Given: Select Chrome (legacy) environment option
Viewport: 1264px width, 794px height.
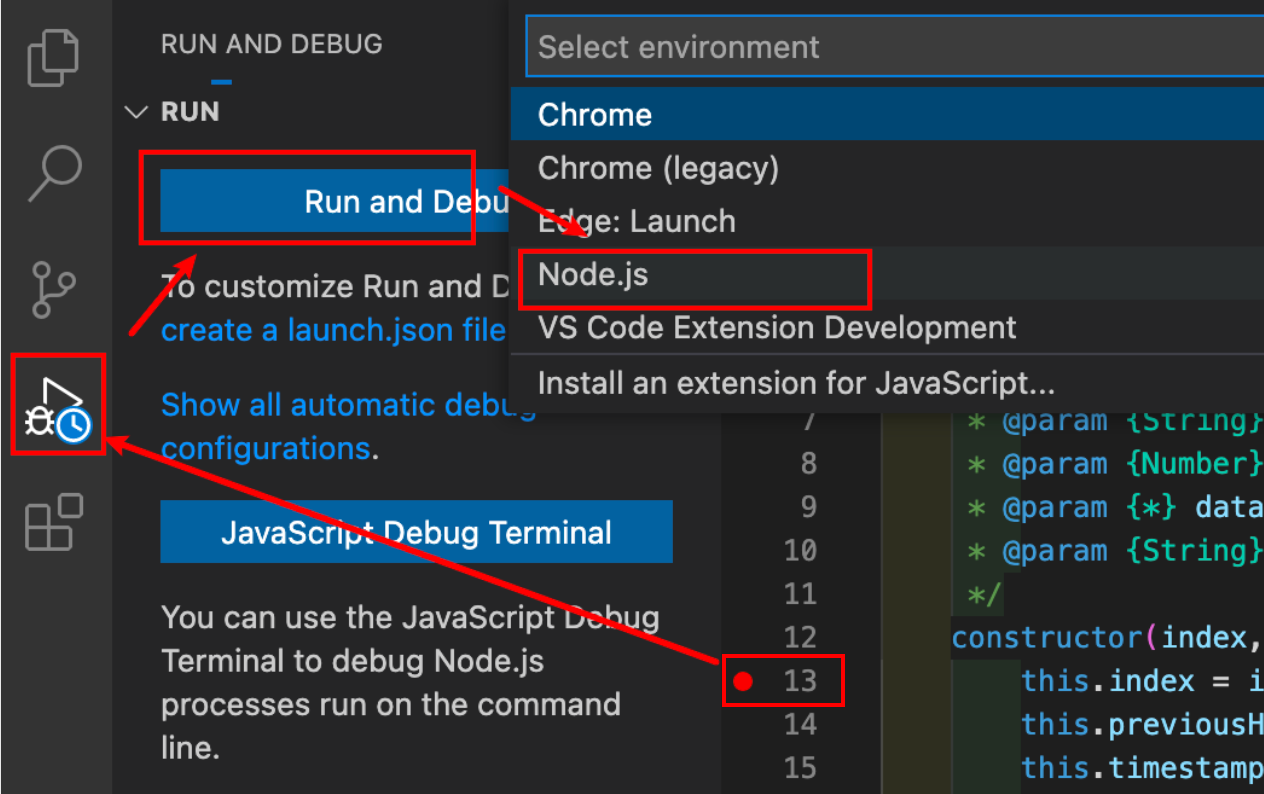Looking at the screenshot, I should [887, 168].
